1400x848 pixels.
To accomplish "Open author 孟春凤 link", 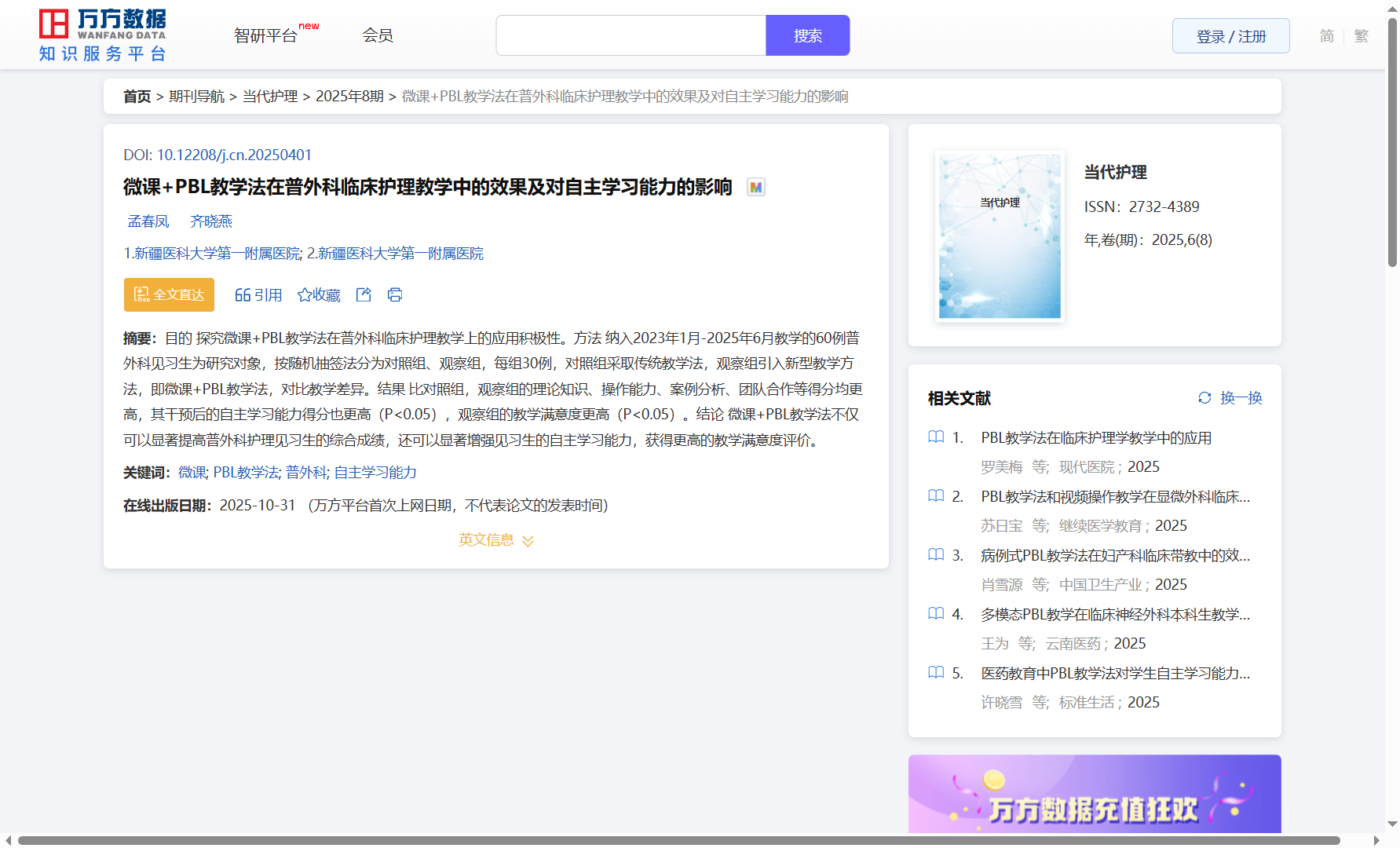I will pos(148,221).
